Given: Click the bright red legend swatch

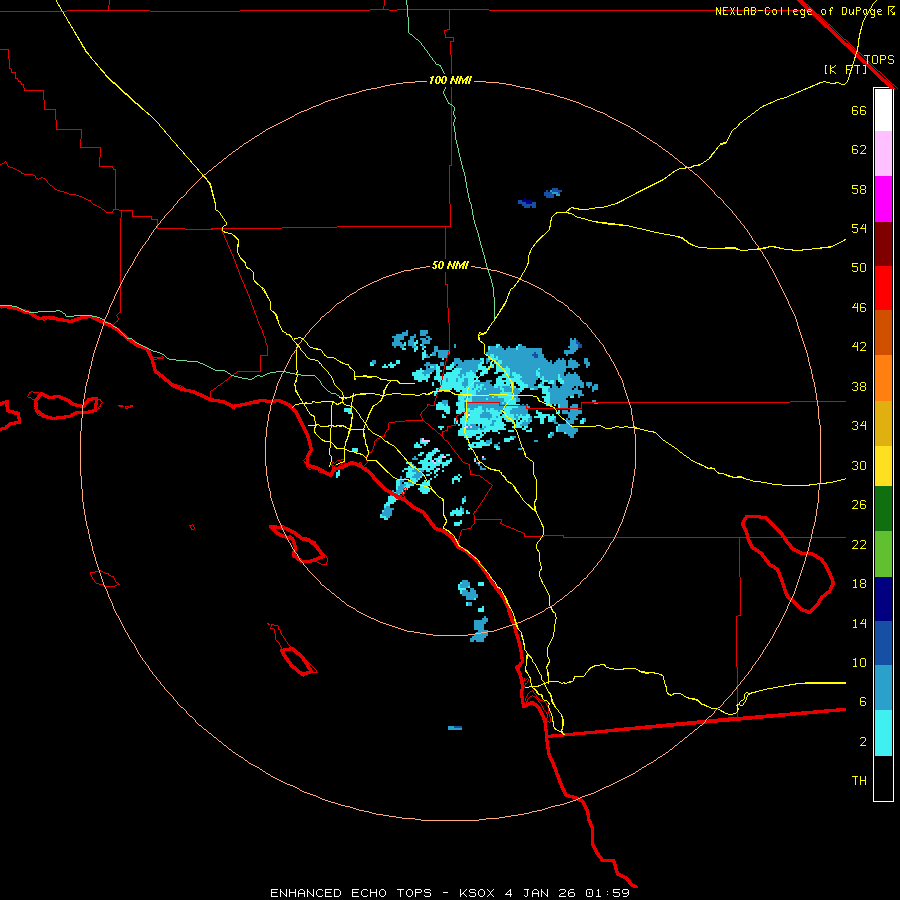Looking at the screenshot, I should [883, 288].
